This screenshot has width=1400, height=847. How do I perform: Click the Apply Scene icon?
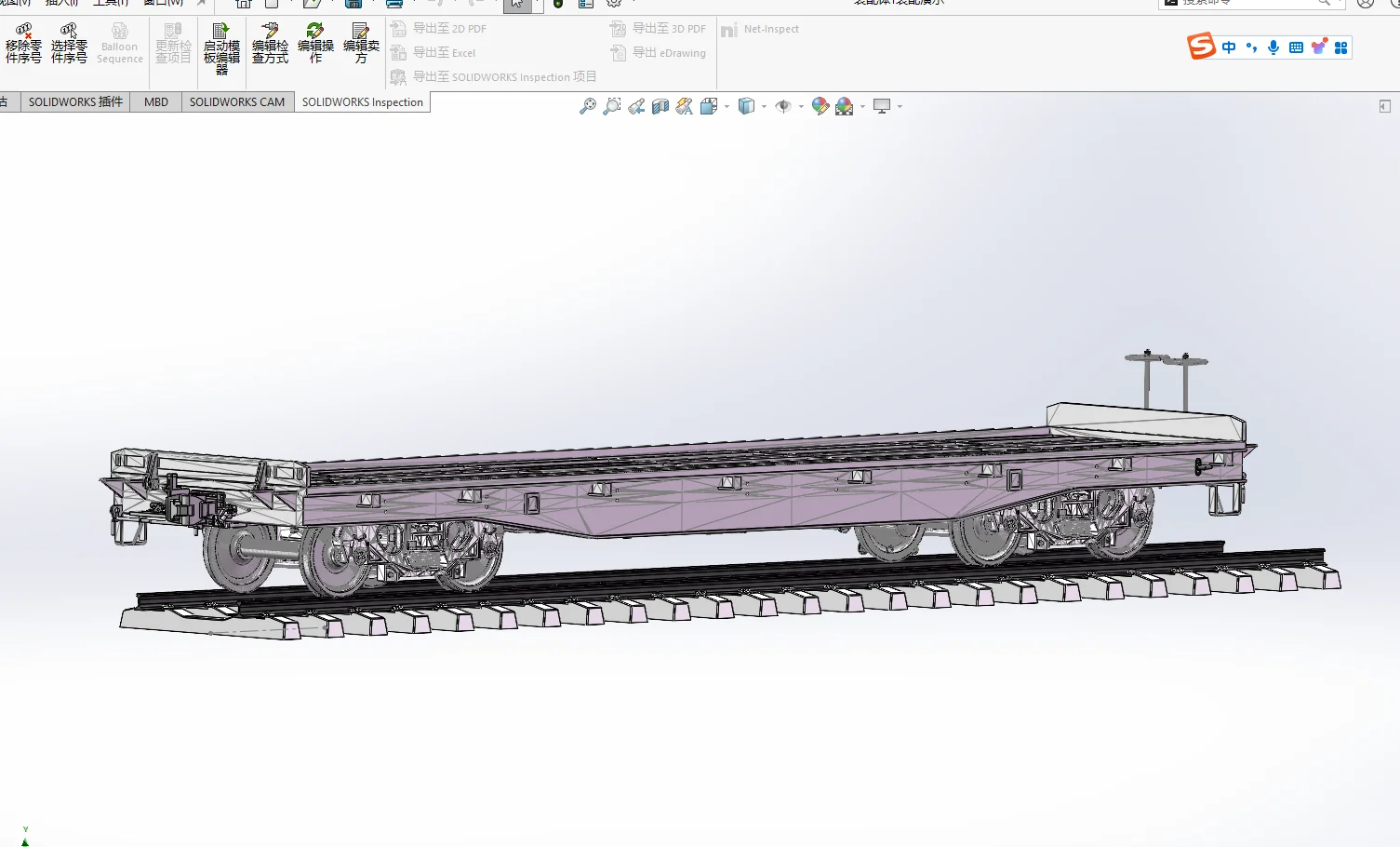click(845, 107)
